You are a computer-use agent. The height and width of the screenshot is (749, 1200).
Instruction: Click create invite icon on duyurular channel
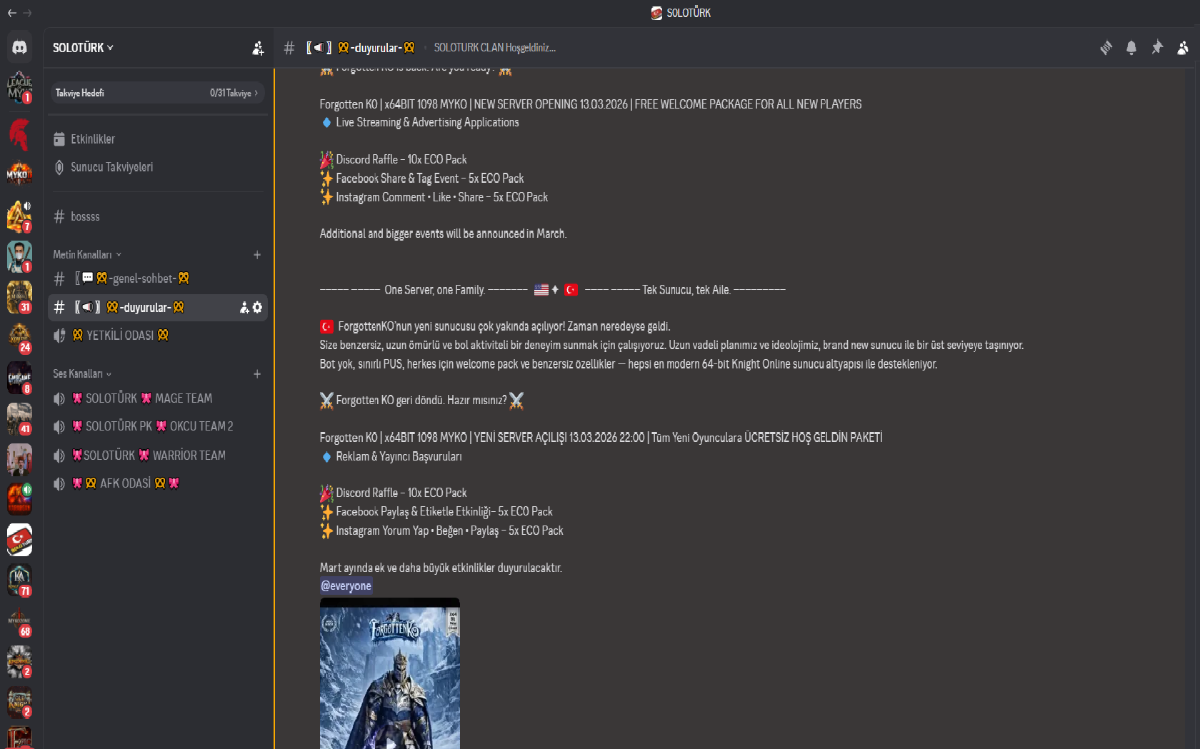244,307
